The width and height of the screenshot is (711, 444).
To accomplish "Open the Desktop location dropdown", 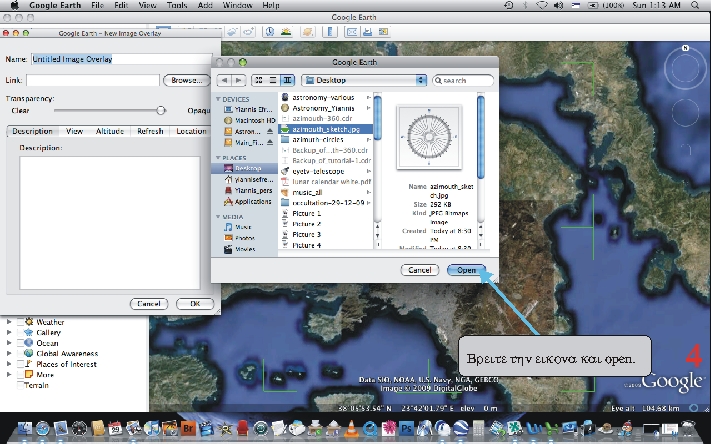I will [x=364, y=80].
